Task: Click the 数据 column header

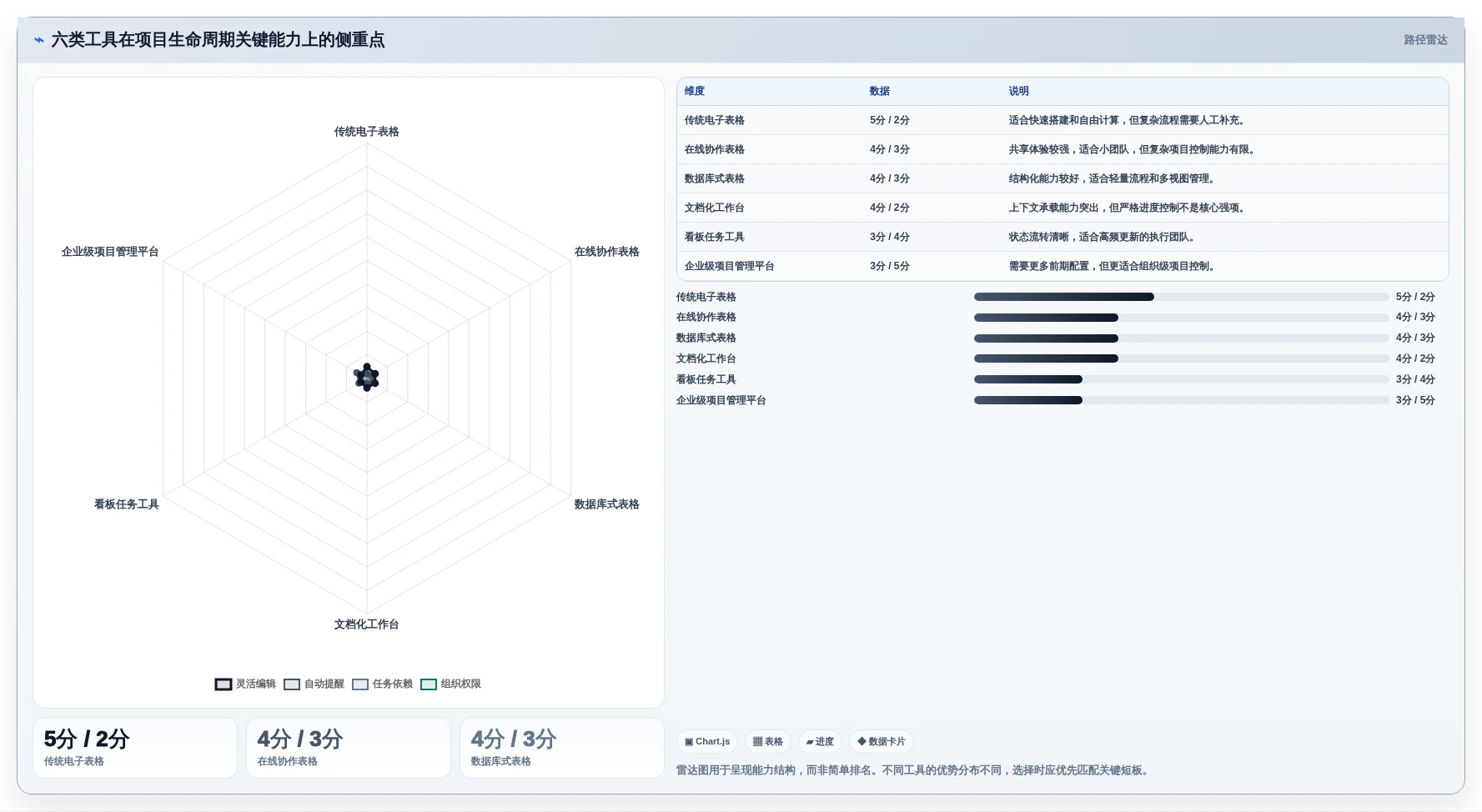Action: coord(880,92)
